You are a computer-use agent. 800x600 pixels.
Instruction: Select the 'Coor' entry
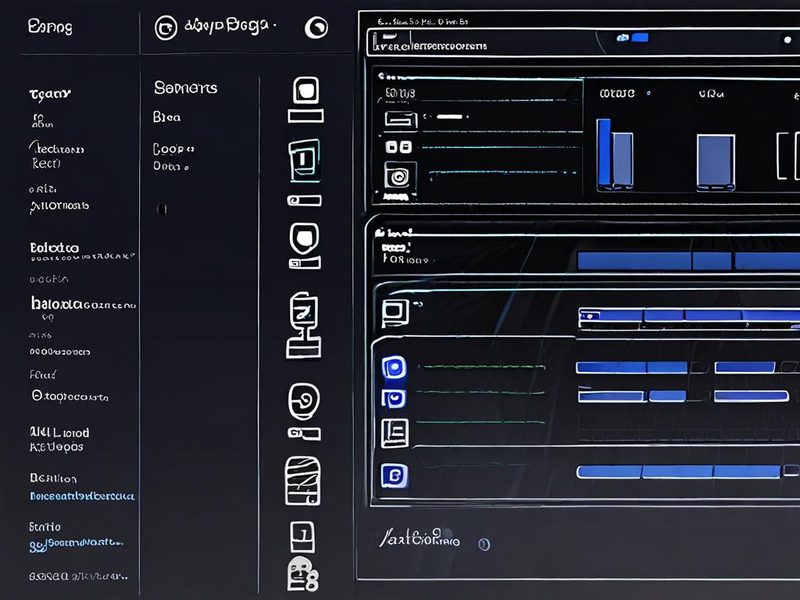[173, 149]
